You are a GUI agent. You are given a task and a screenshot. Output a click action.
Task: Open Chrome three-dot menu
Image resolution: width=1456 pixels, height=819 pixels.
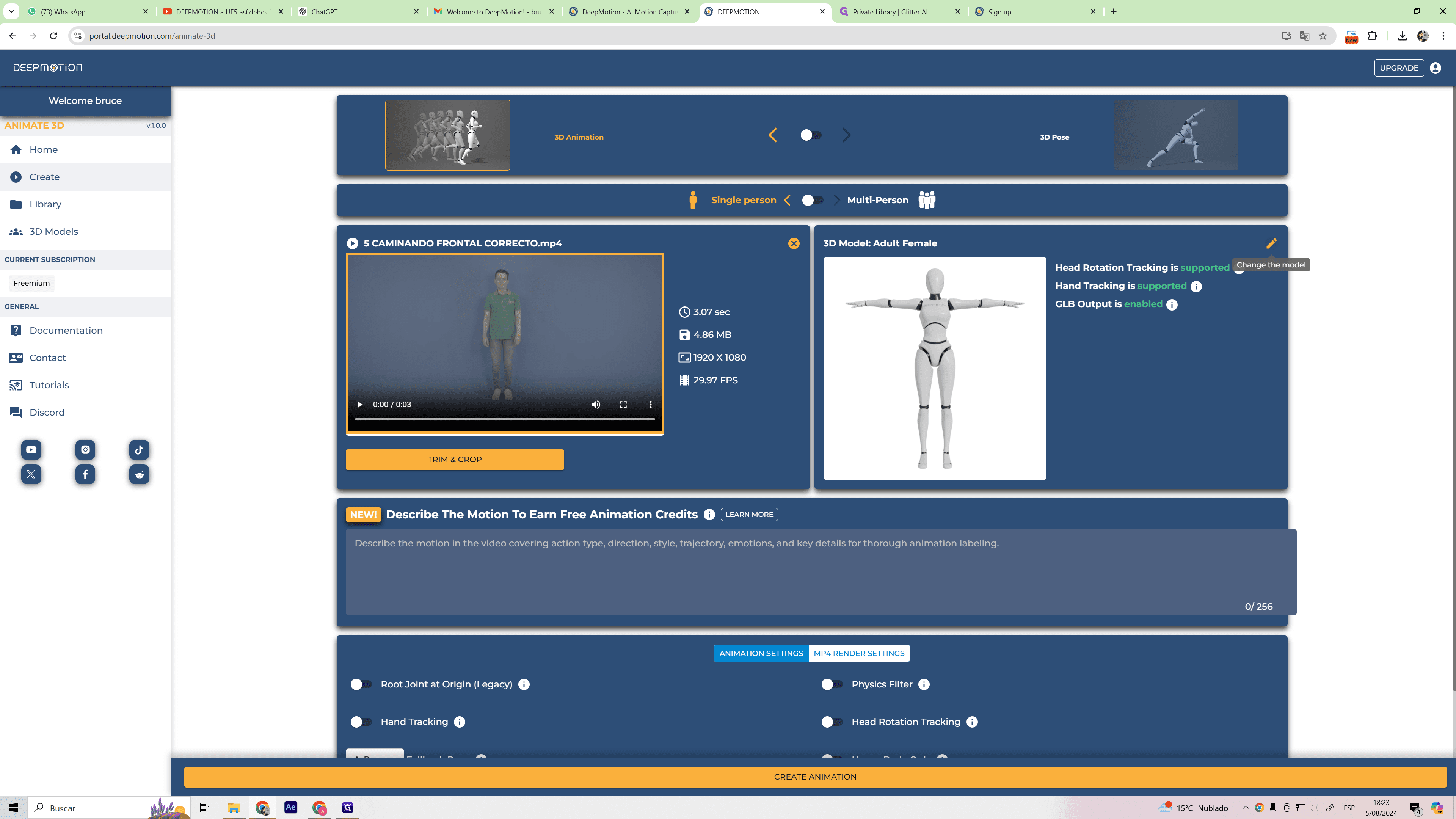coord(1443,36)
